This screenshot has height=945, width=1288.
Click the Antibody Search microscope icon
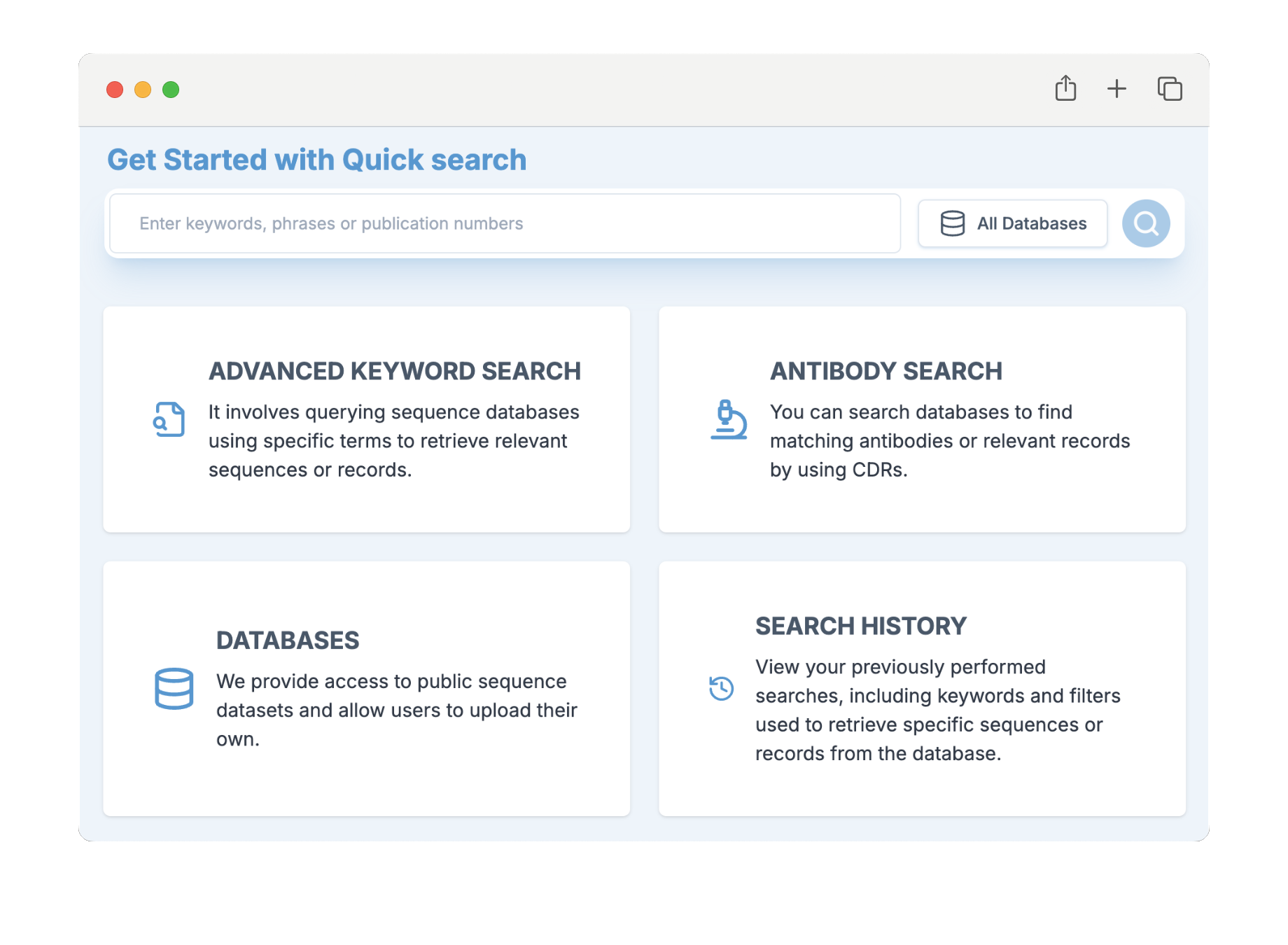click(728, 419)
